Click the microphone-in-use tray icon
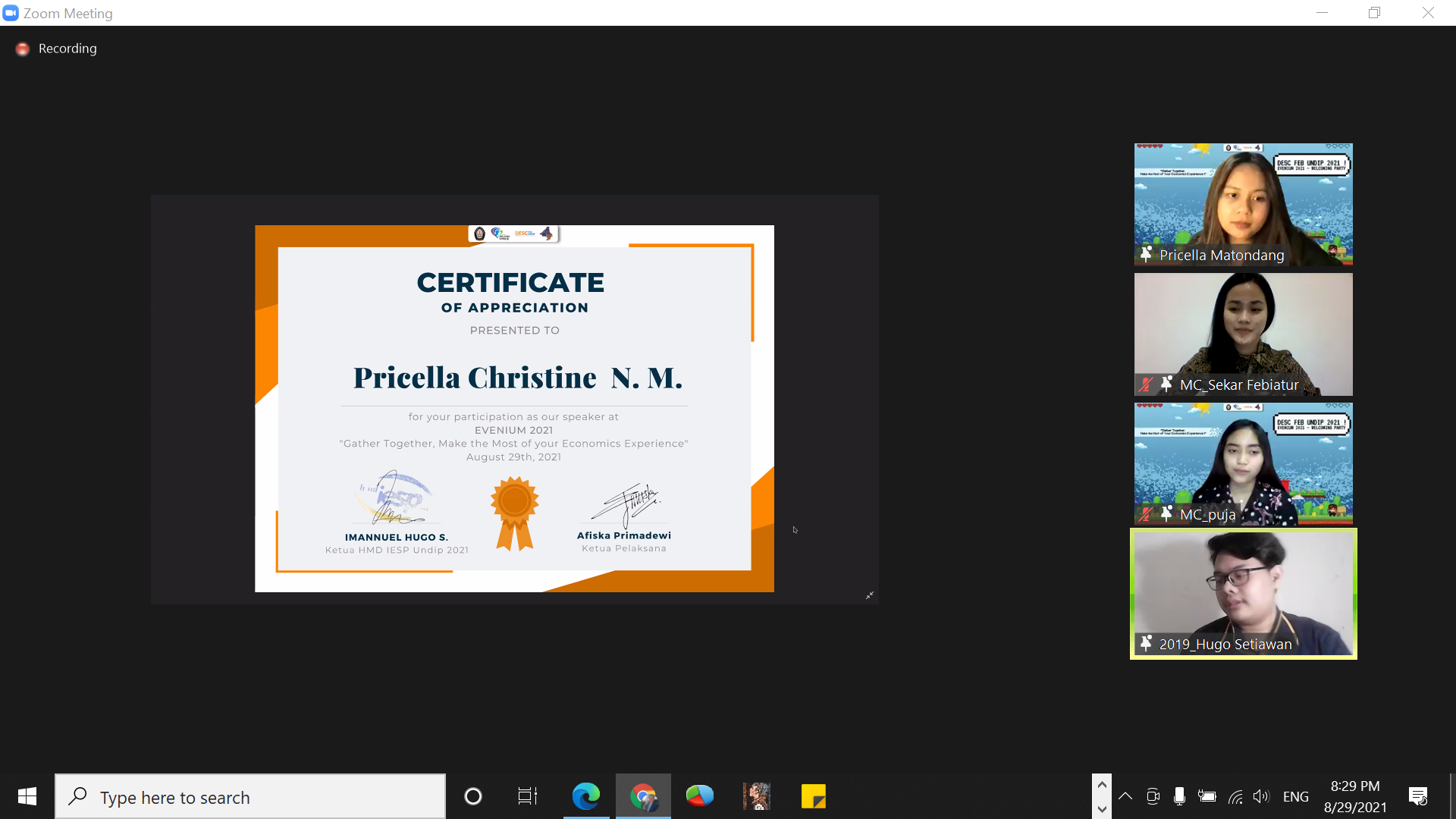Screen dimensions: 1456x819 coord(1179,796)
